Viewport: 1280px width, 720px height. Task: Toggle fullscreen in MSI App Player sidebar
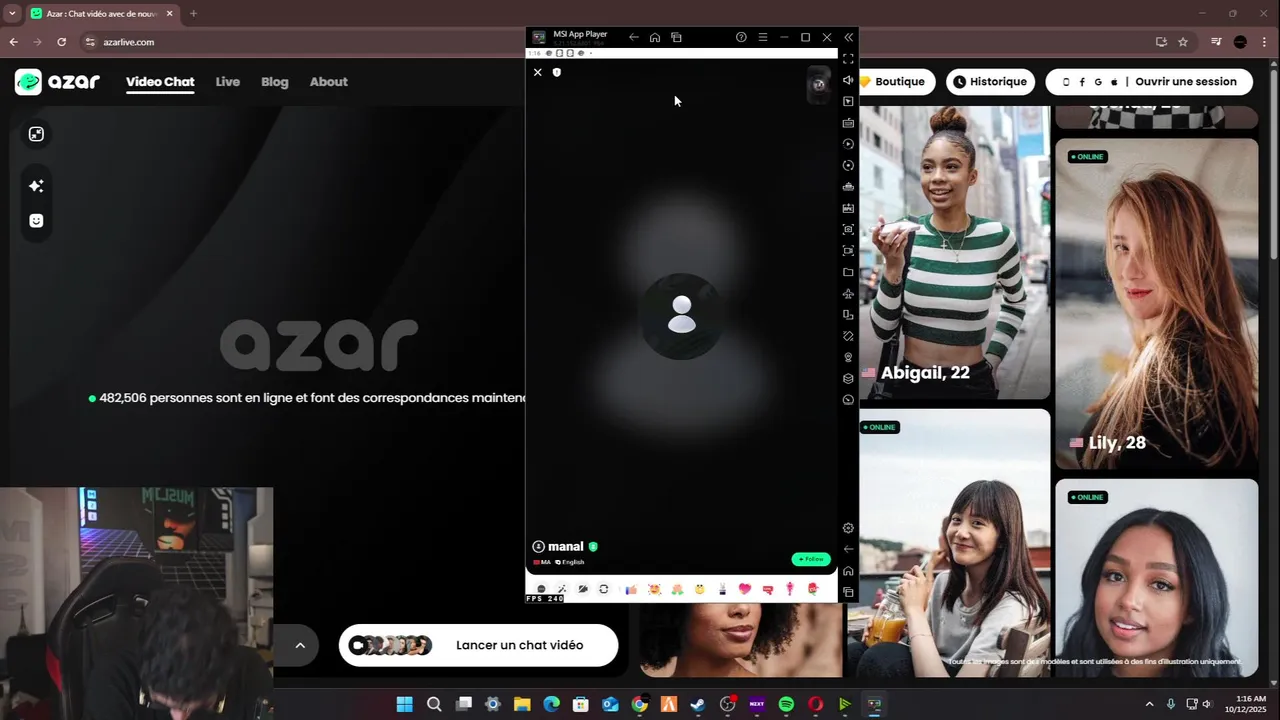tap(849, 59)
